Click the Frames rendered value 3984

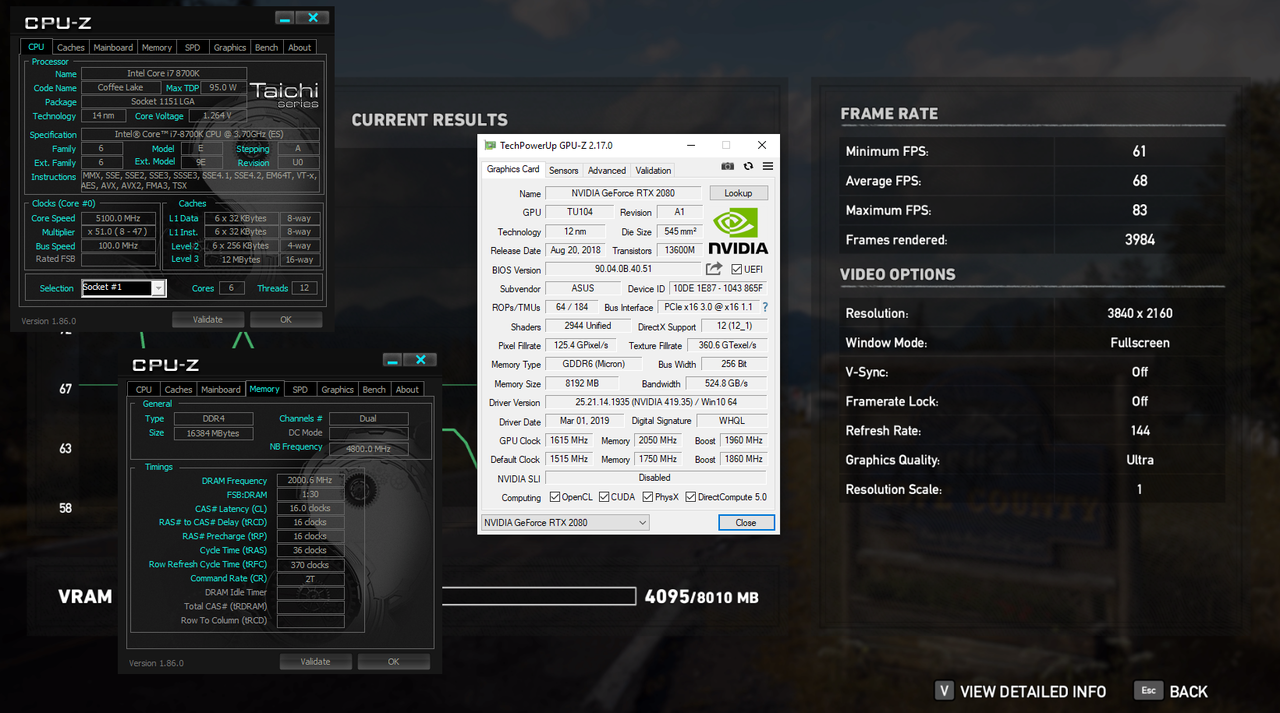(x=1140, y=240)
